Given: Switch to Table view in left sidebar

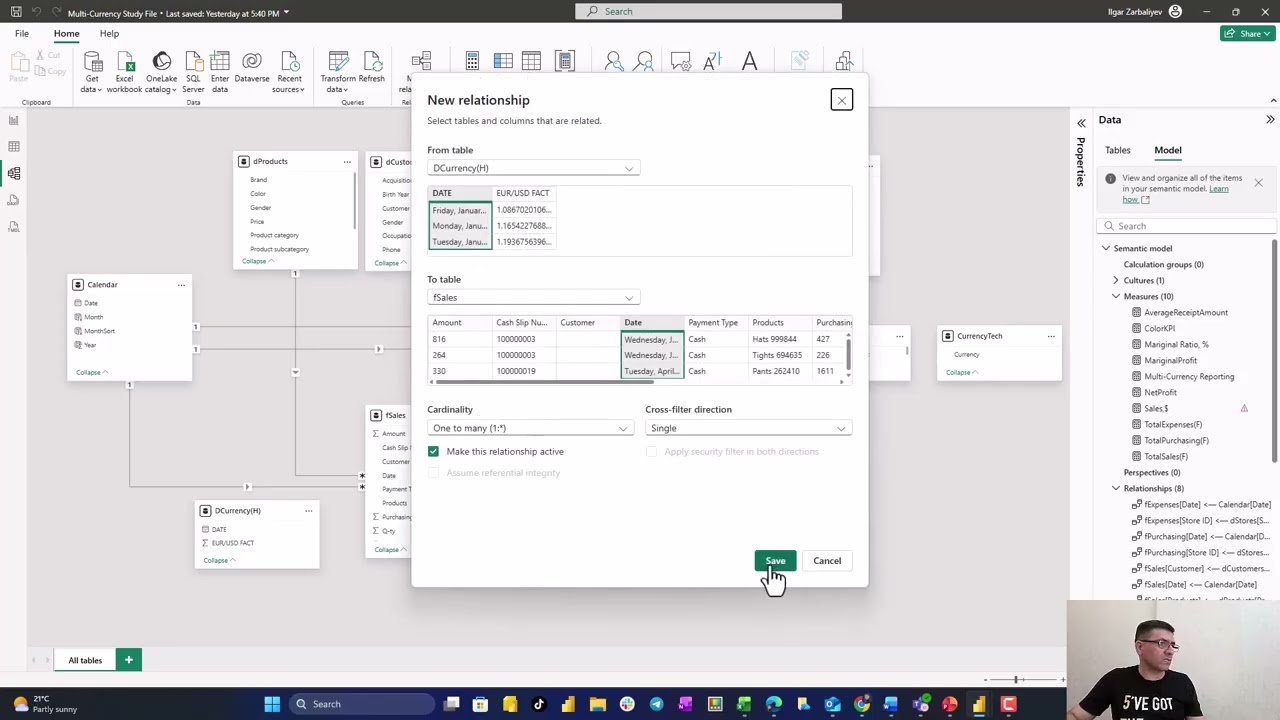Looking at the screenshot, I should click(14, 147).
